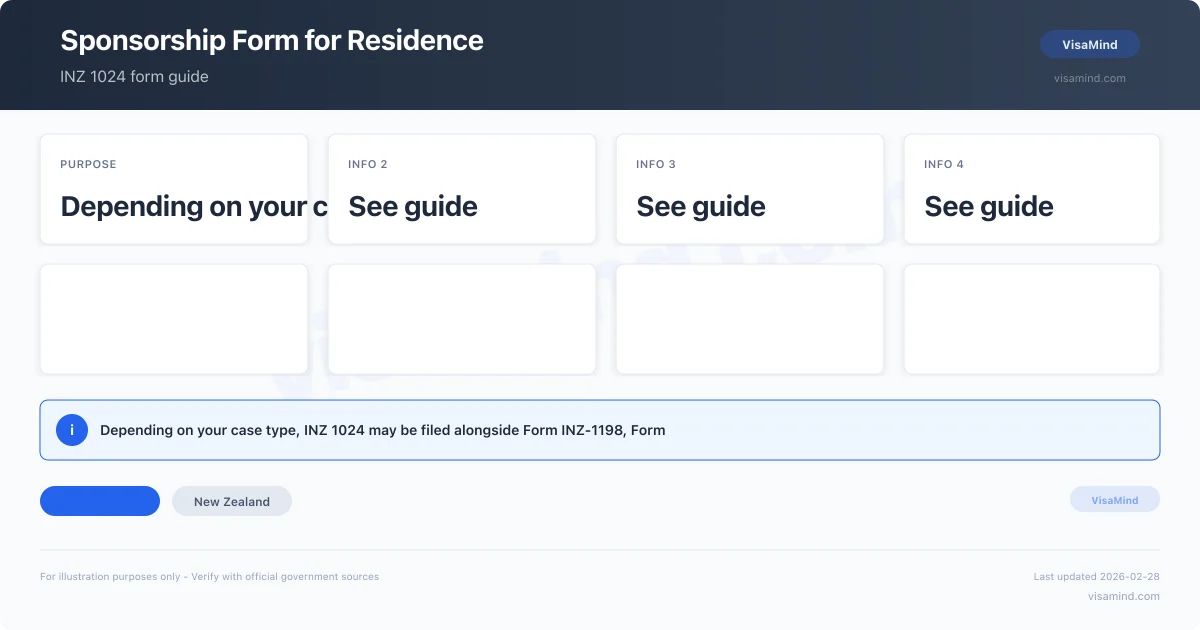Click the "For illustration purposes only" disclaimer
This screenshot has height=630, width=1200.
point(210,576)
